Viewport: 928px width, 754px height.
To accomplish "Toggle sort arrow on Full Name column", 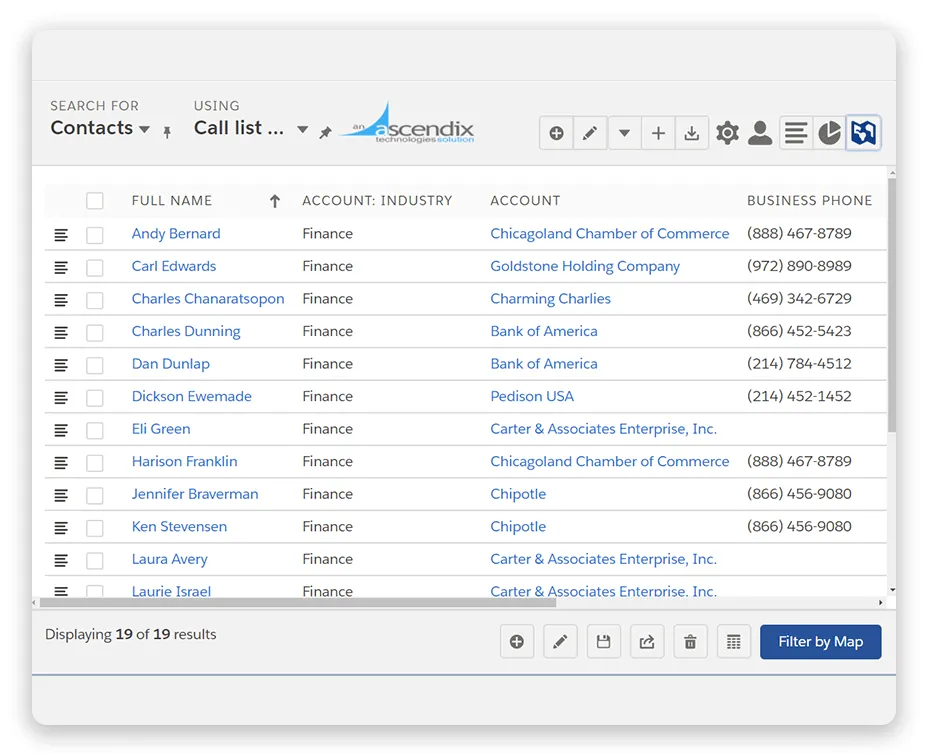I will [x=275, y=201].
